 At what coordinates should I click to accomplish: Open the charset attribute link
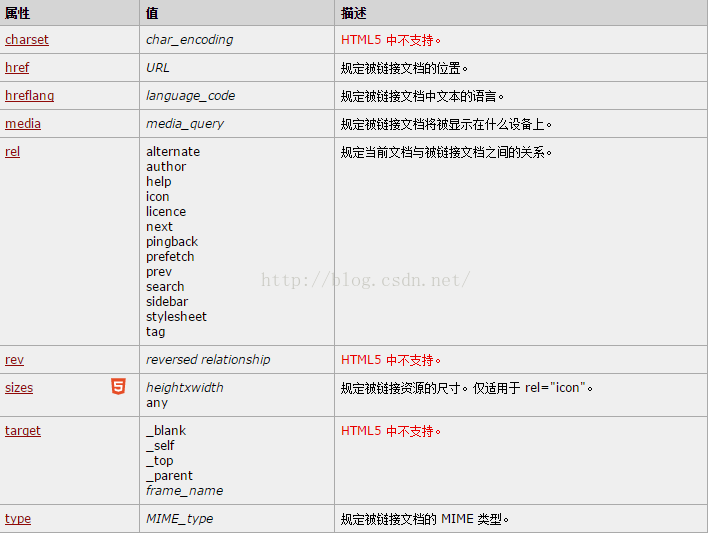click(x=27, y=40)
